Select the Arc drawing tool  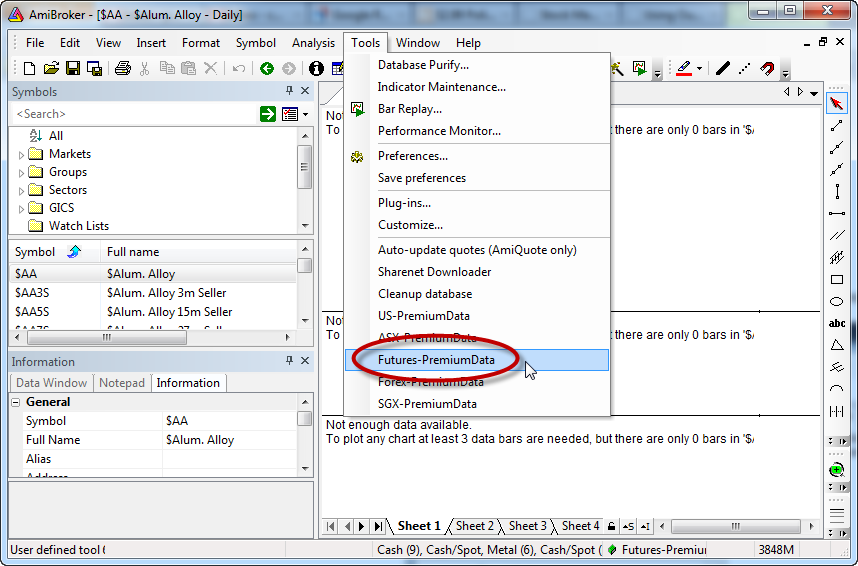point(837,389)
